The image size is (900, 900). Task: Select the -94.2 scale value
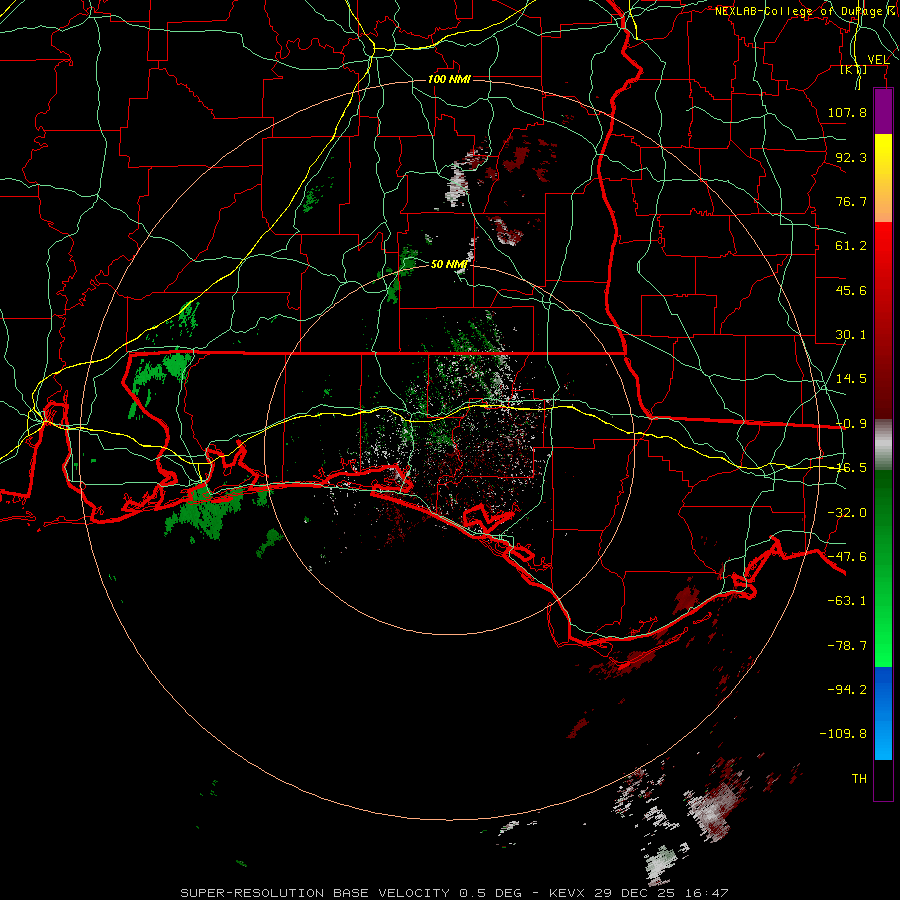pyautogui.click(x=847, y=689)
